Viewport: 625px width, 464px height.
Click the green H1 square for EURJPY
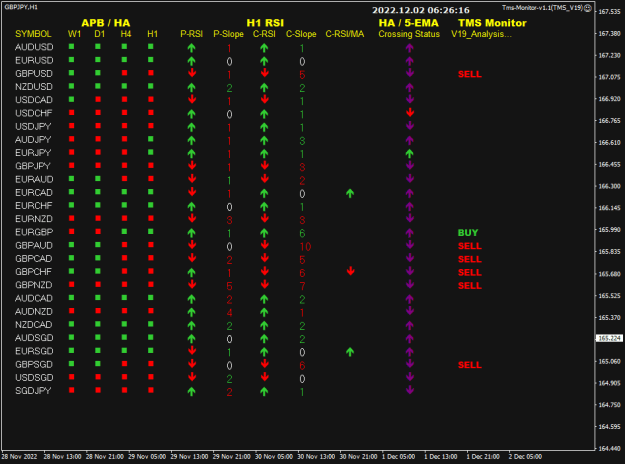click(151, 152)
